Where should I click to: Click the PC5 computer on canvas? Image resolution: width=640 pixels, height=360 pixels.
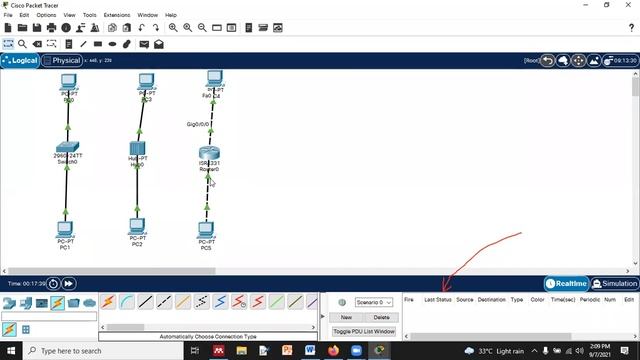pos(206,230)
